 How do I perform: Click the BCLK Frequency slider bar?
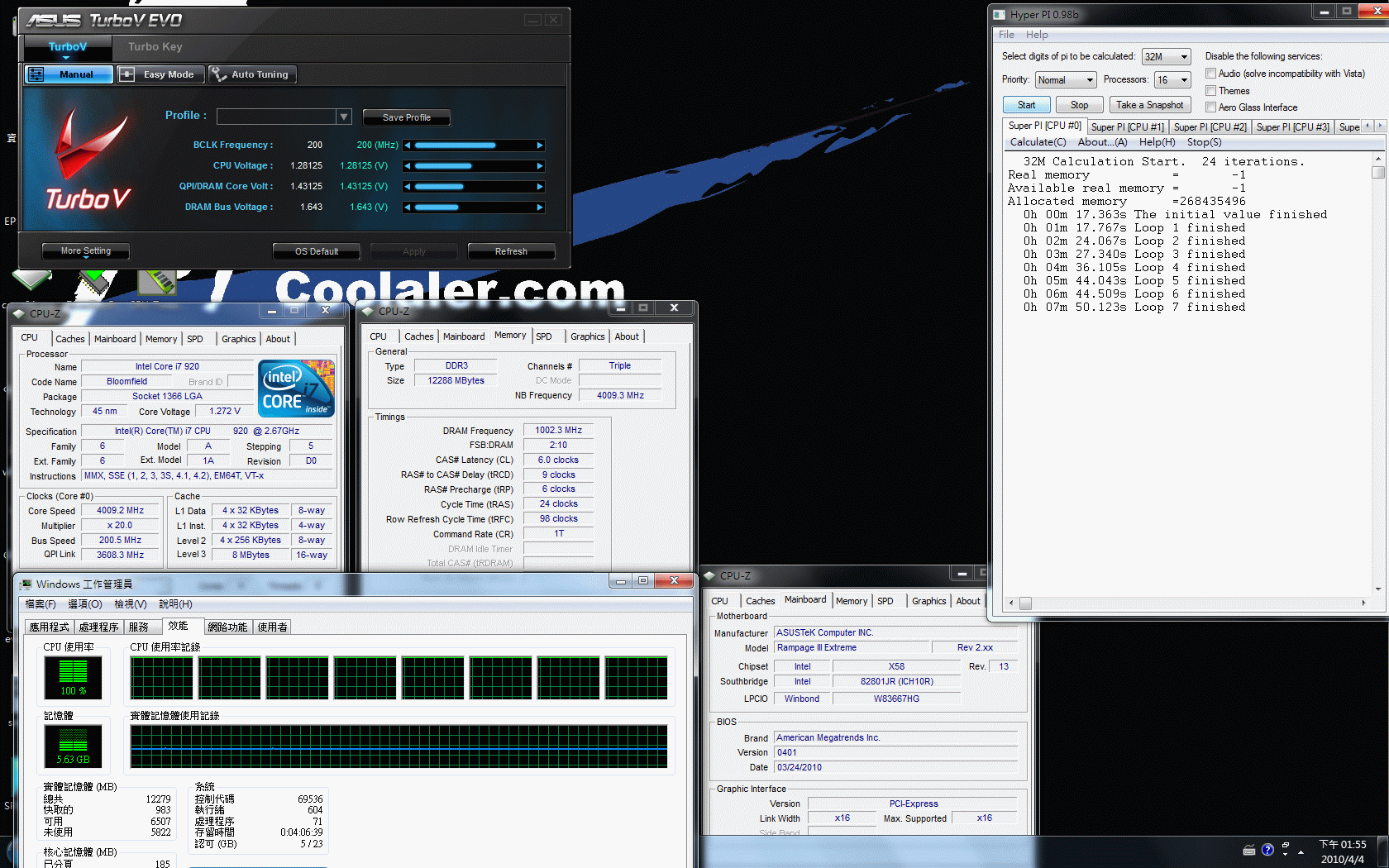click(473, 145)
